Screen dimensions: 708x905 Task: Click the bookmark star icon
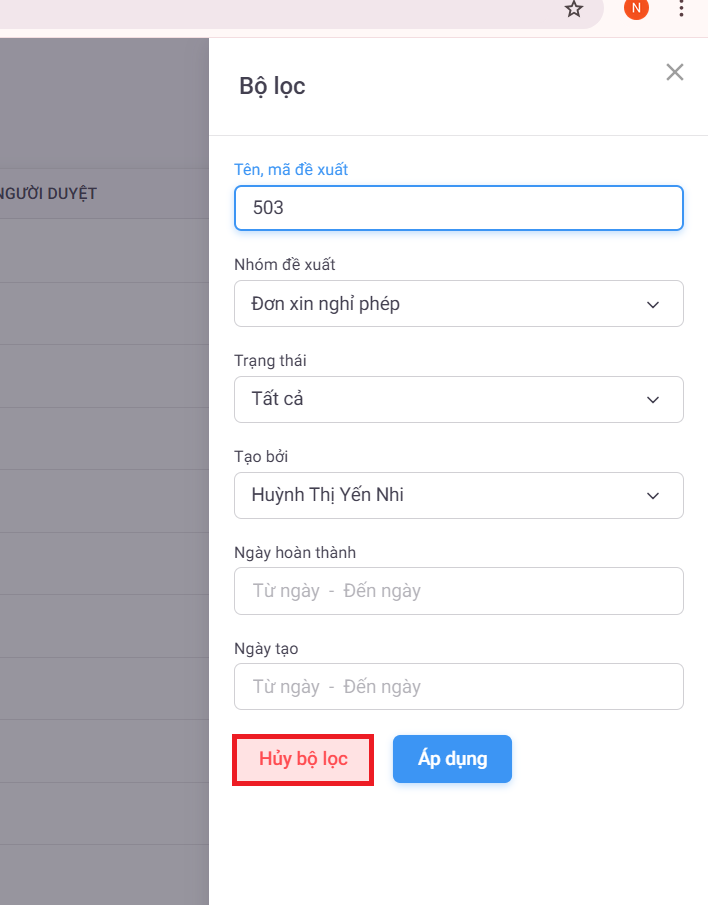click(x=573, y=9)
